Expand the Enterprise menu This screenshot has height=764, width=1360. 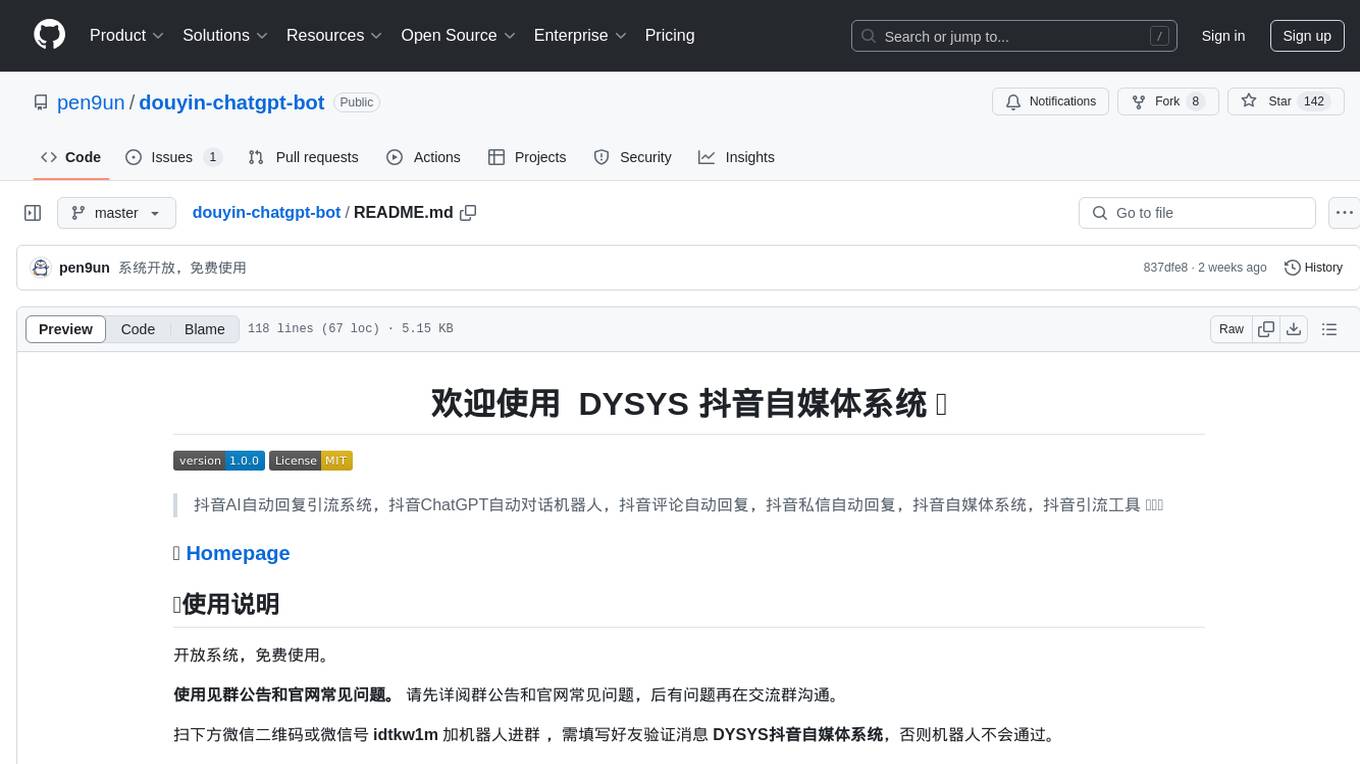(x=581, y=35)
